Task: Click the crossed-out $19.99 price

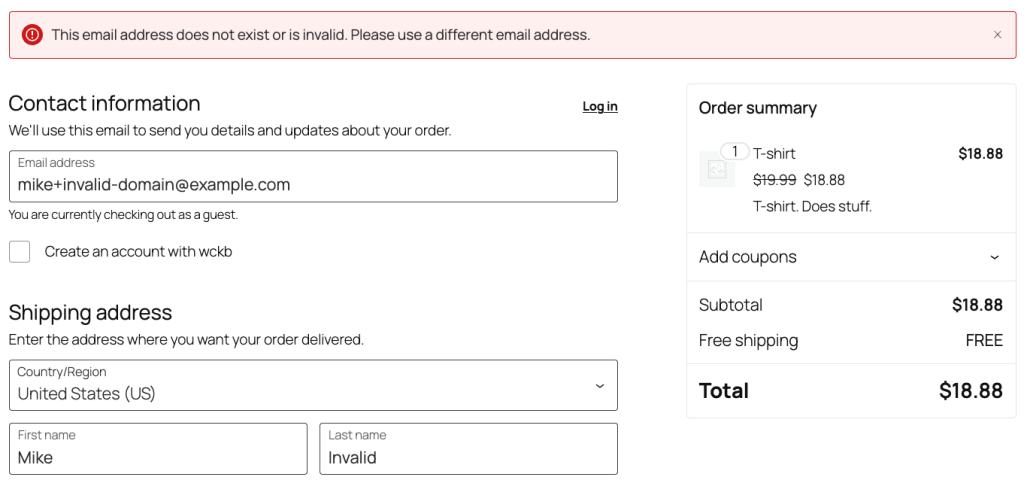Action: tap(774, 180)
